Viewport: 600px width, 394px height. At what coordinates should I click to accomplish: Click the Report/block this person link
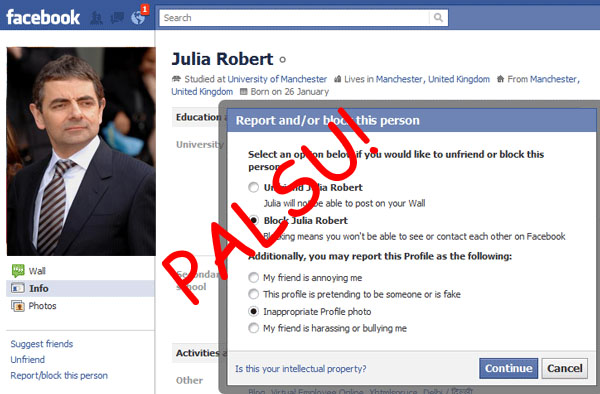point(59,376)
